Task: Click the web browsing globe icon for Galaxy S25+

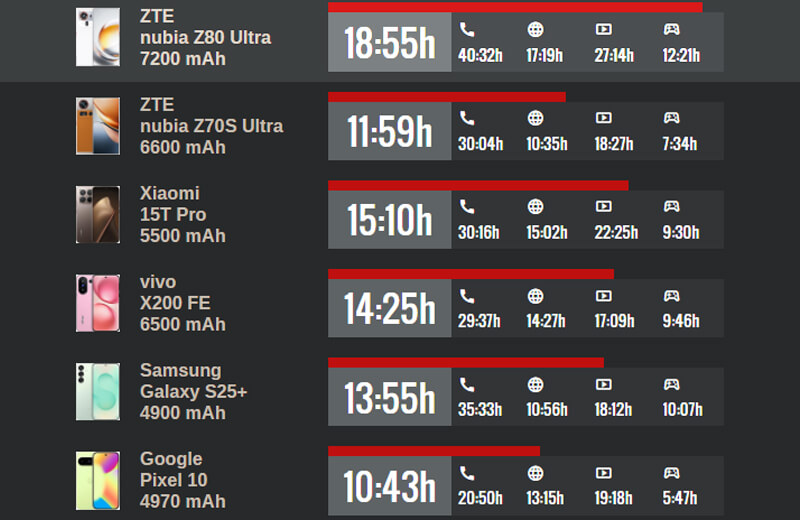Action: click(x=536, y=384)
